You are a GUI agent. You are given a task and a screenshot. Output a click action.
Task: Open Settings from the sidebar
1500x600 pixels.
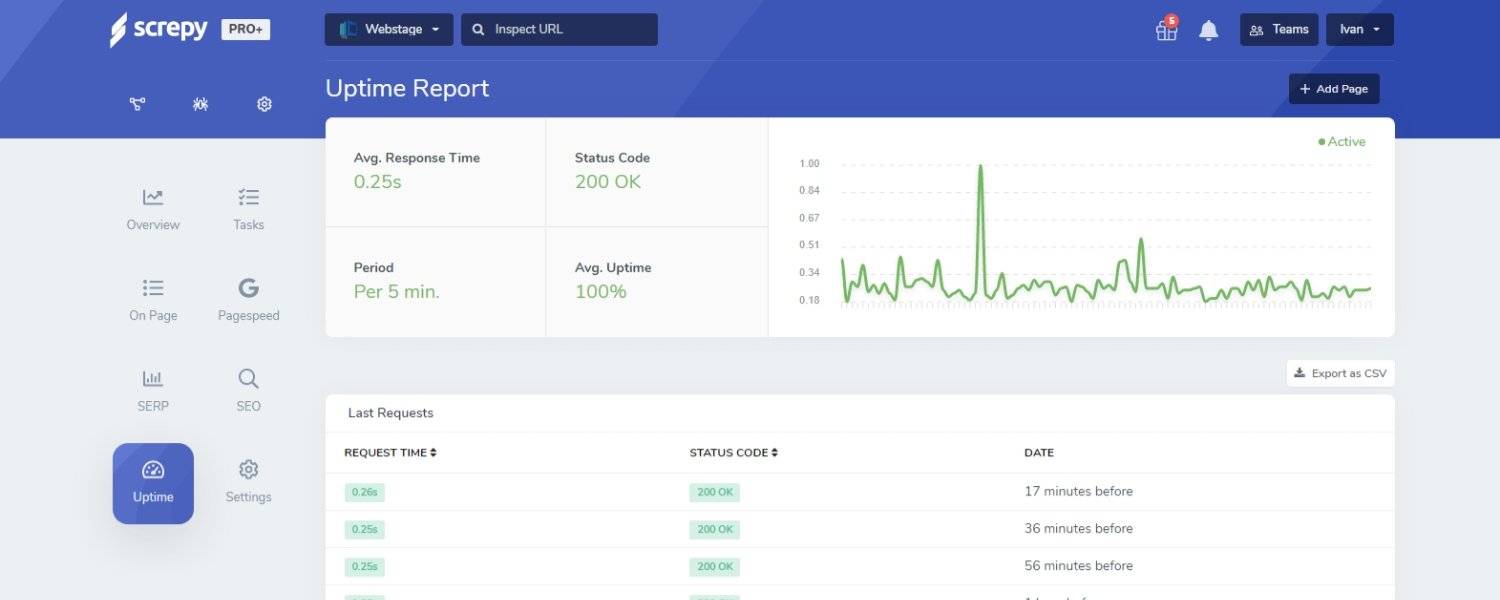[247, 480]
